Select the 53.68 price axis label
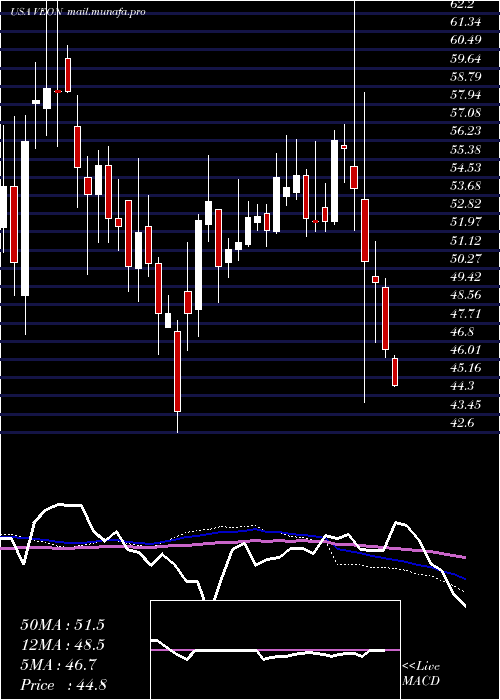Screen dimensions: 500x700 tap(466, 186)
